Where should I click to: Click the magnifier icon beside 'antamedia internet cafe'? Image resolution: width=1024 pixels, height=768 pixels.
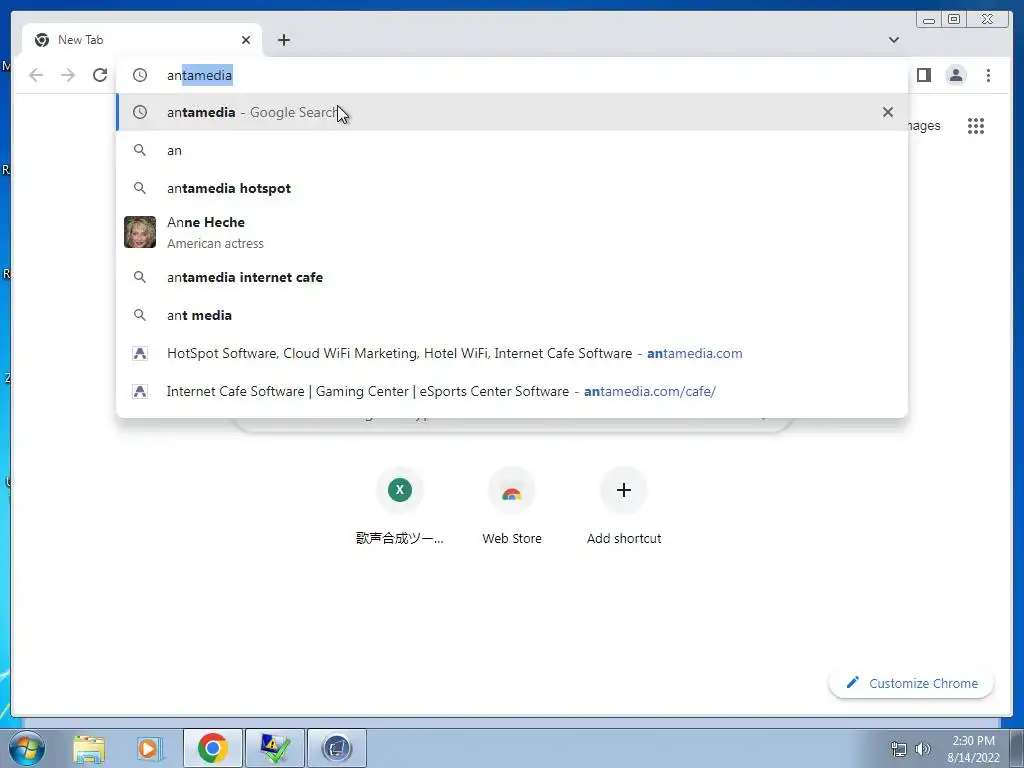[x=140, y=277]
